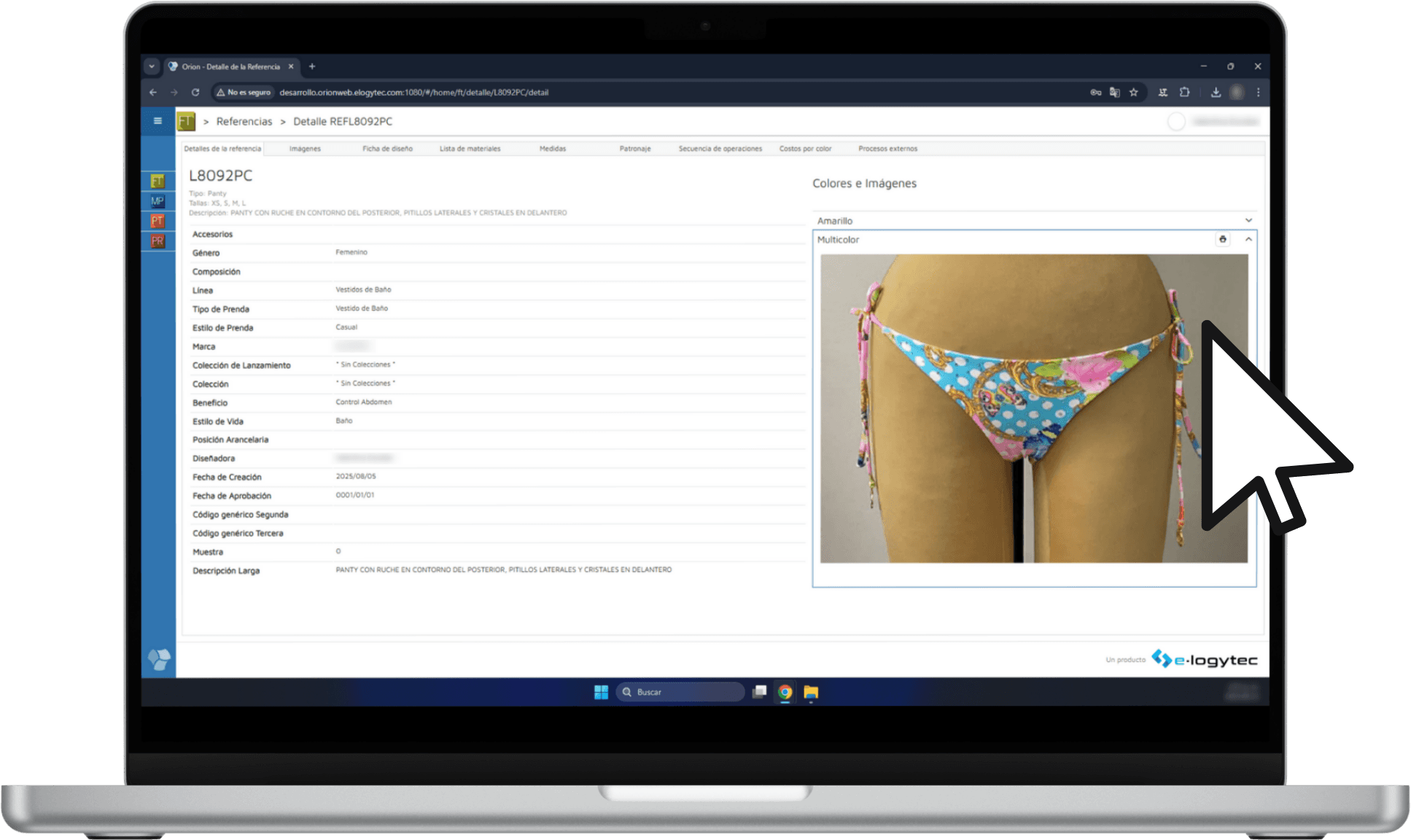Close the Orion browser tab
Viewport: 1411px width, 840px height.
(291, 66)
